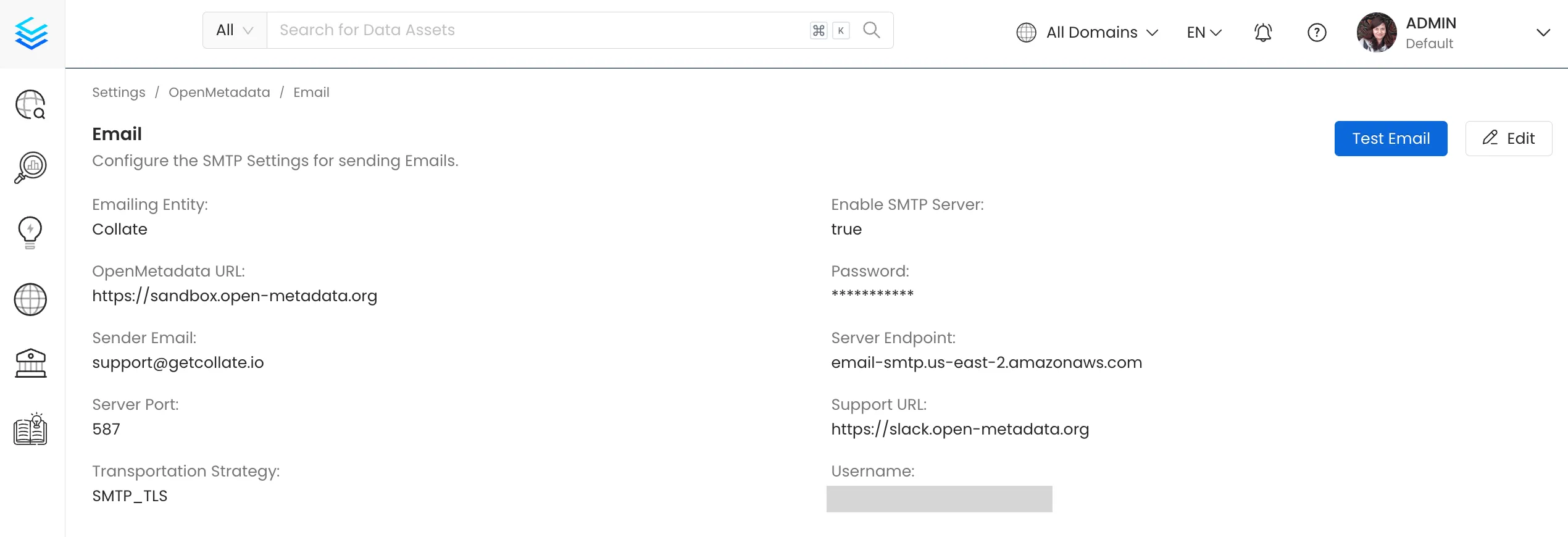
Task: Select the Observability icon in sidebar
Action: pos(30,167)
